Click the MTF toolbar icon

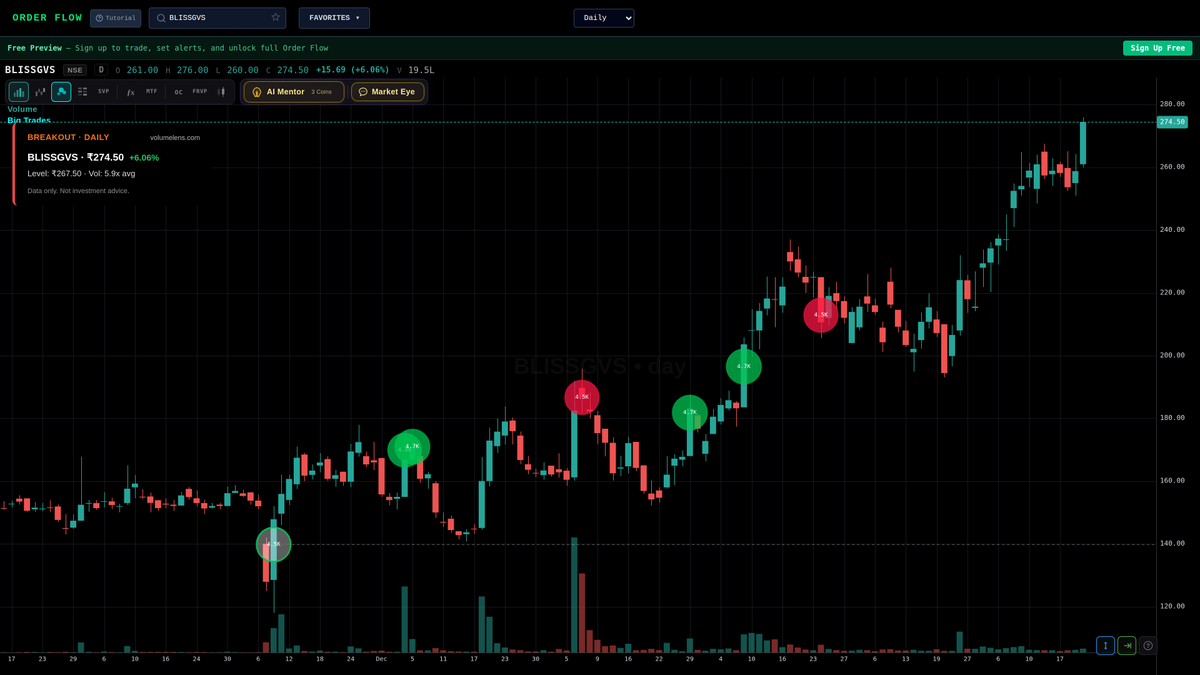150,91
